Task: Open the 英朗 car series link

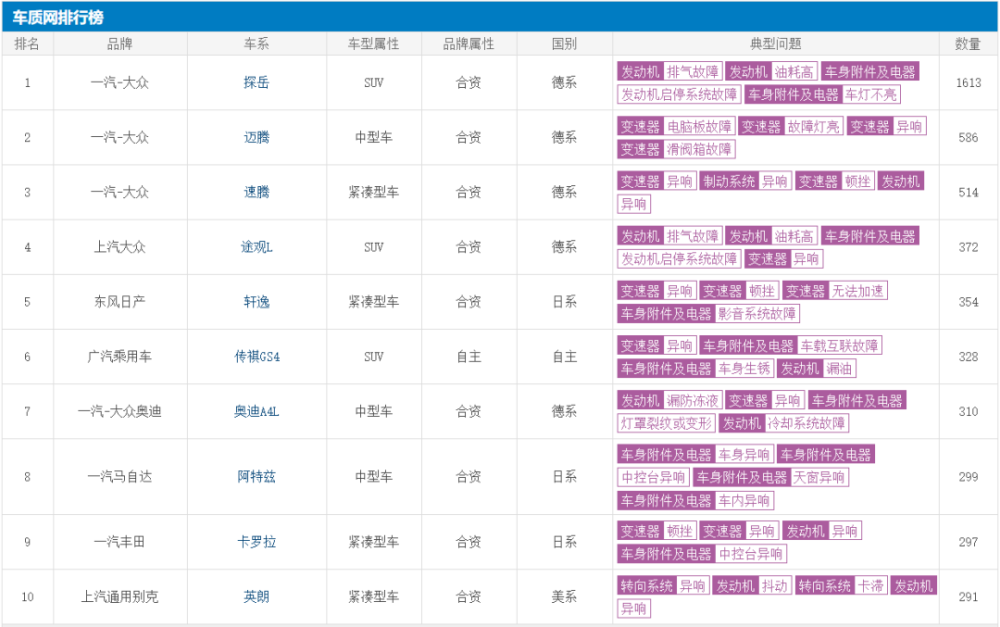Action: 256,596
